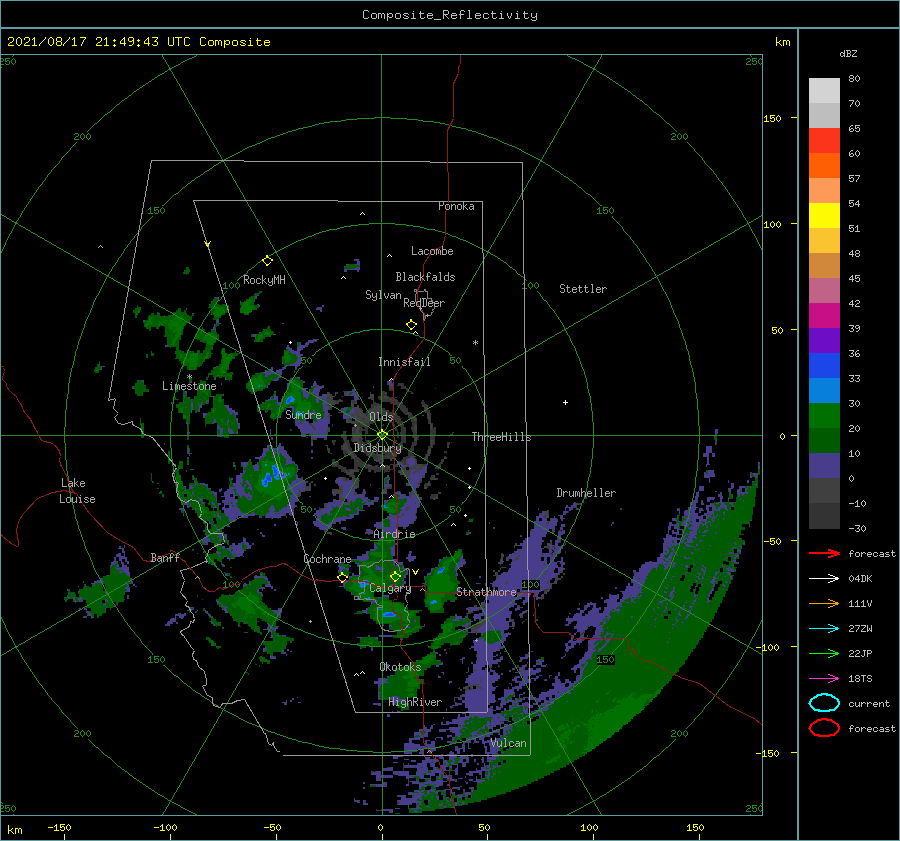The height and width of the screenshot is (841, 900).
Task: Click the Vulcan city label
Action: coord(508,743)
